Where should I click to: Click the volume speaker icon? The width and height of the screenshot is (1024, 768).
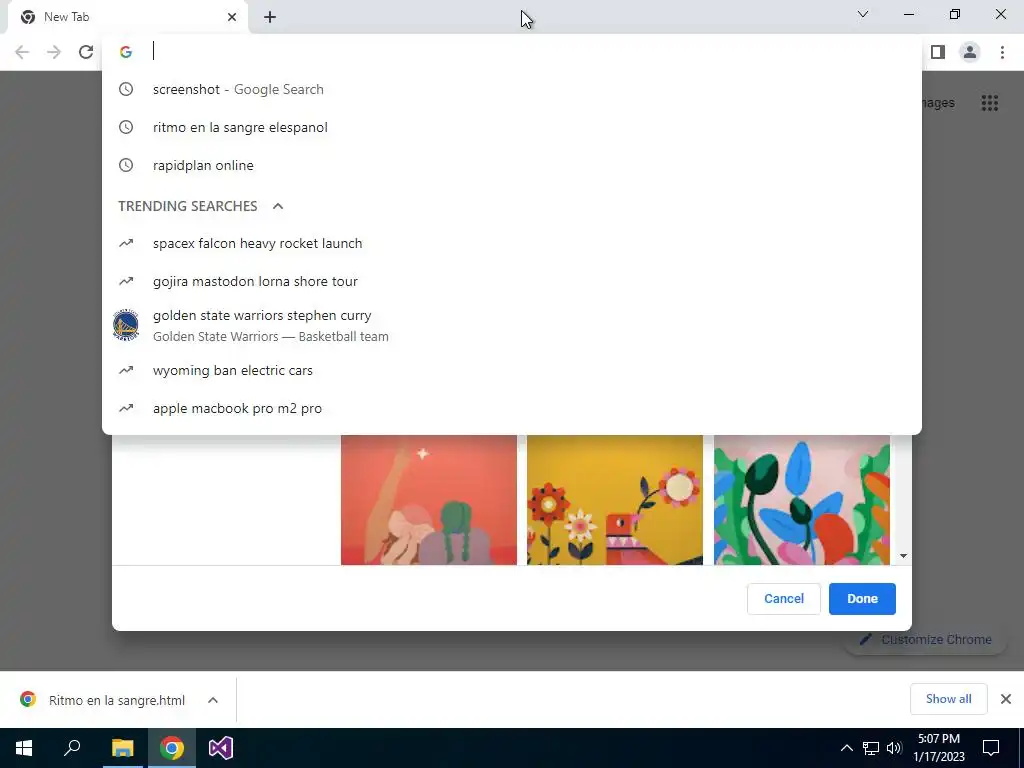(894, 748)
